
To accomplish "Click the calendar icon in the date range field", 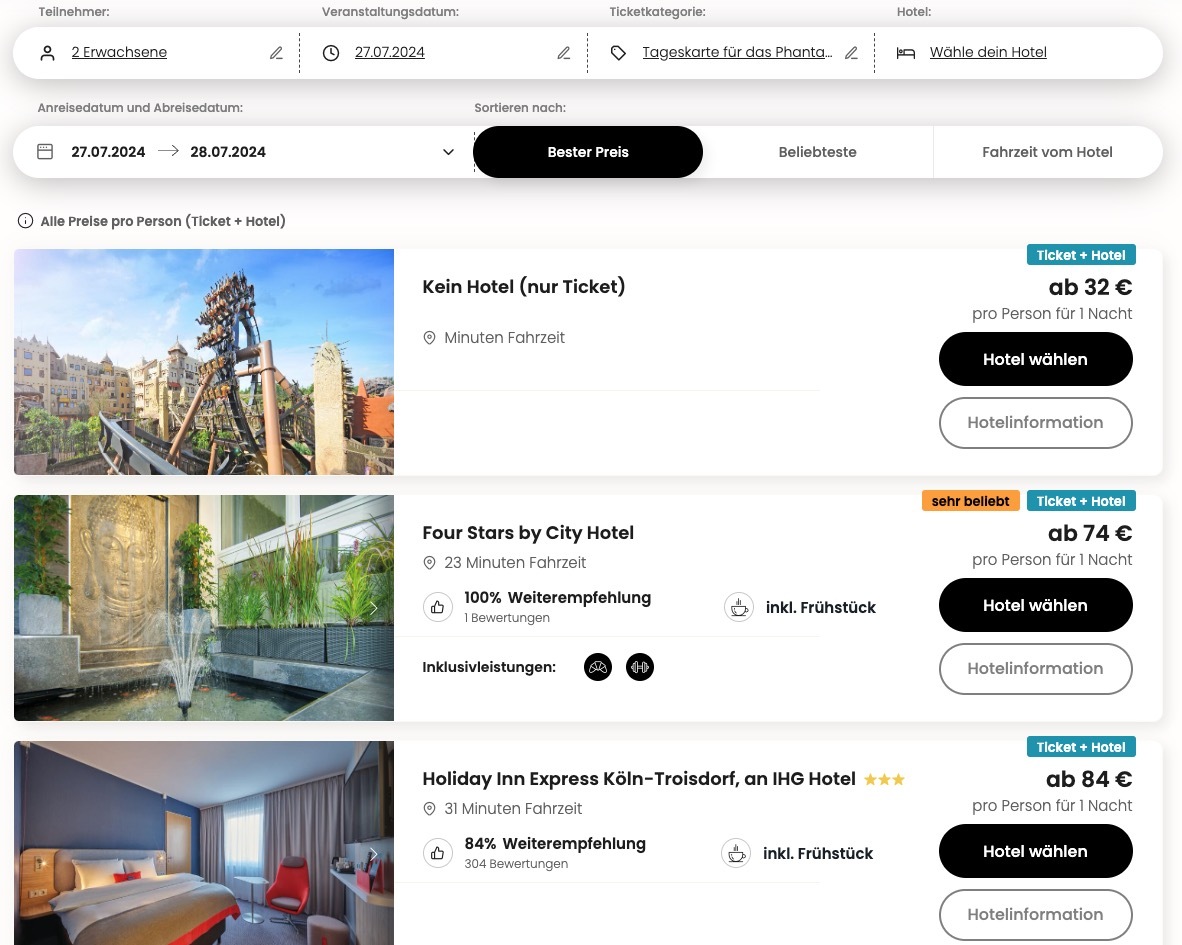I will [45, 151].
